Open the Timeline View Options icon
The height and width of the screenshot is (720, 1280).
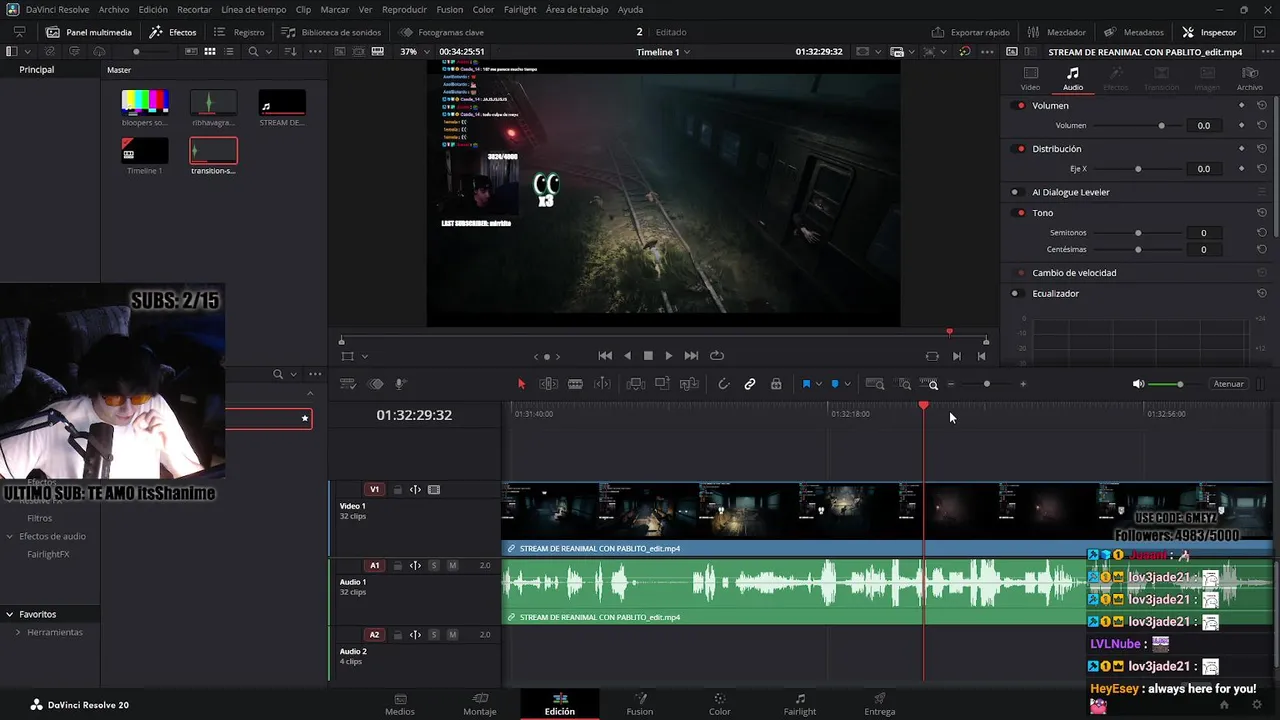348,384
